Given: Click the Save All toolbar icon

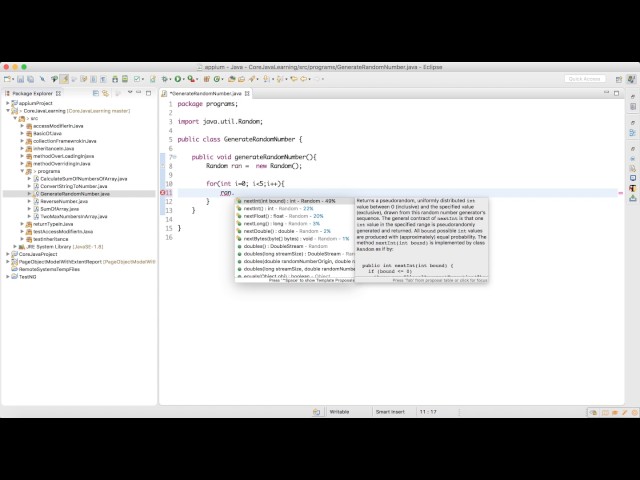Looking at the screenshot, I should coord(30,79).
